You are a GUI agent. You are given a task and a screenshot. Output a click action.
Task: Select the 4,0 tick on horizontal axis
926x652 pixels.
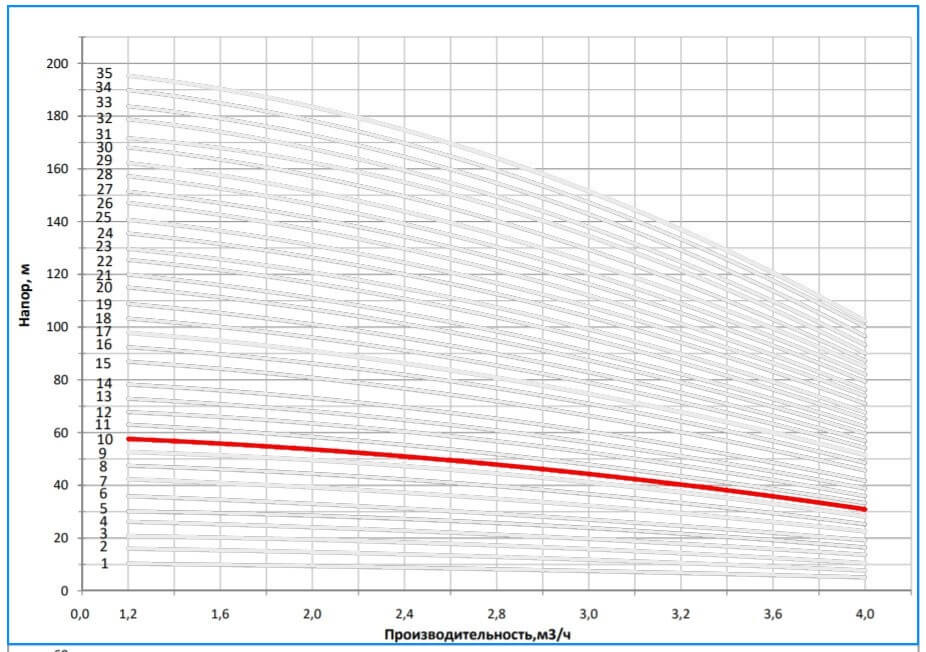(x=865, y=612)
